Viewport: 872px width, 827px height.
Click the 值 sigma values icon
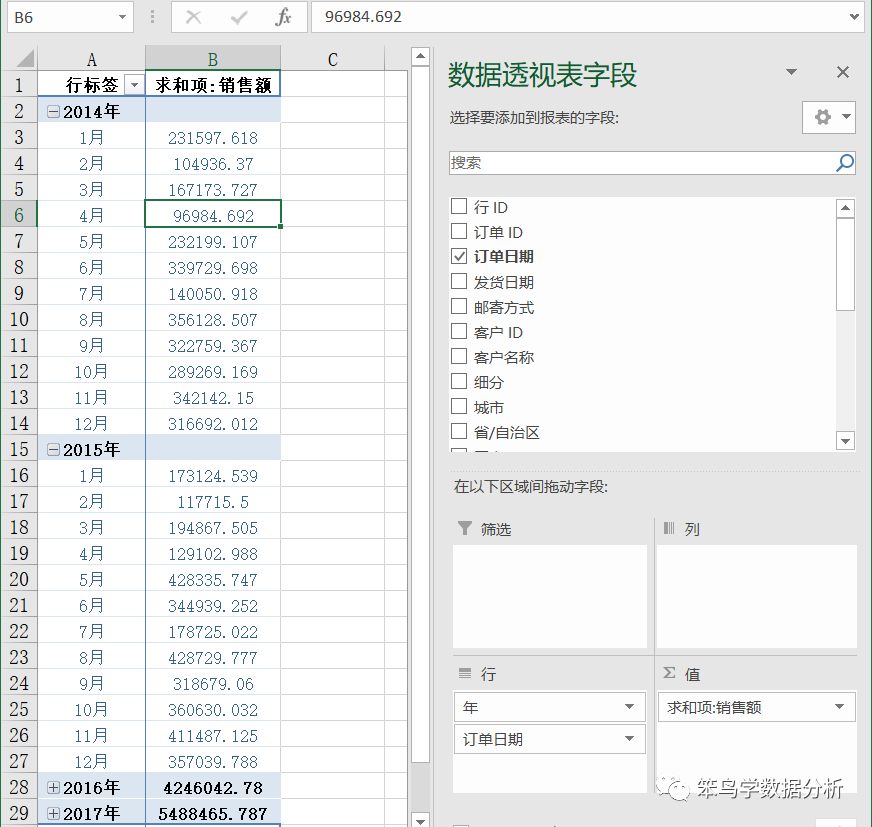pyautogui.click(x=669, y=673)
